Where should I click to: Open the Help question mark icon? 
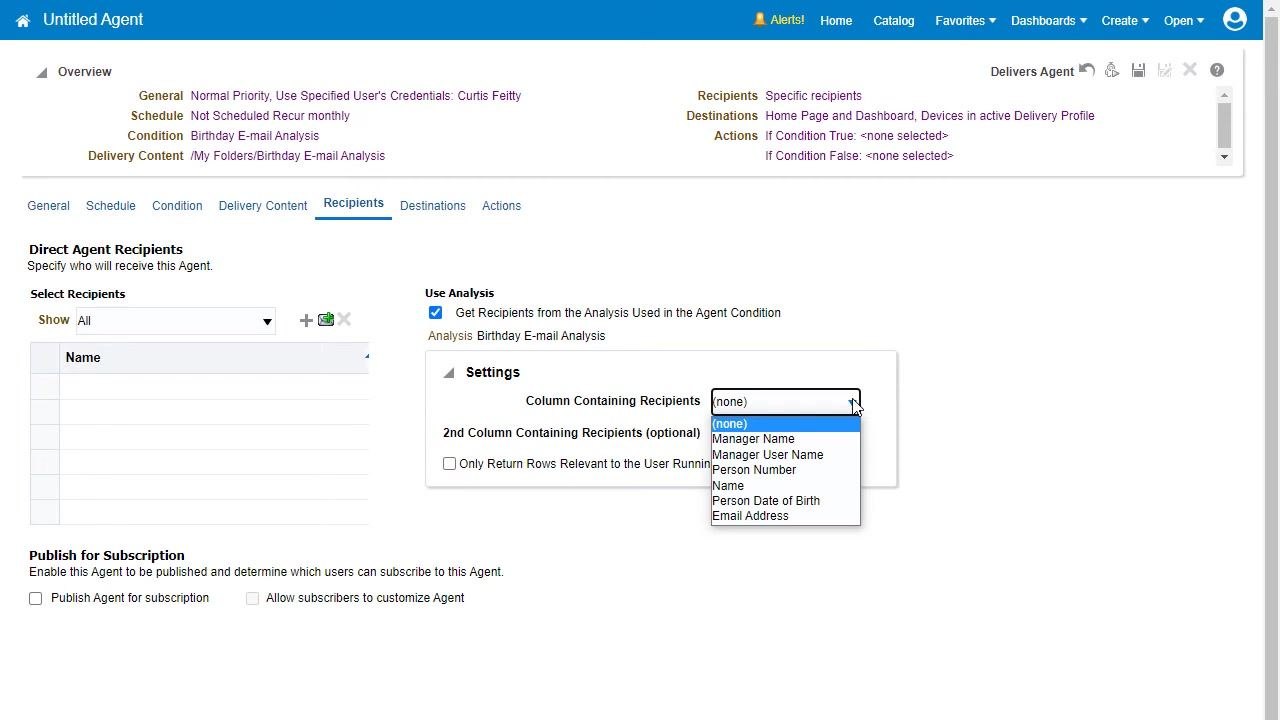pos(1217,70)
